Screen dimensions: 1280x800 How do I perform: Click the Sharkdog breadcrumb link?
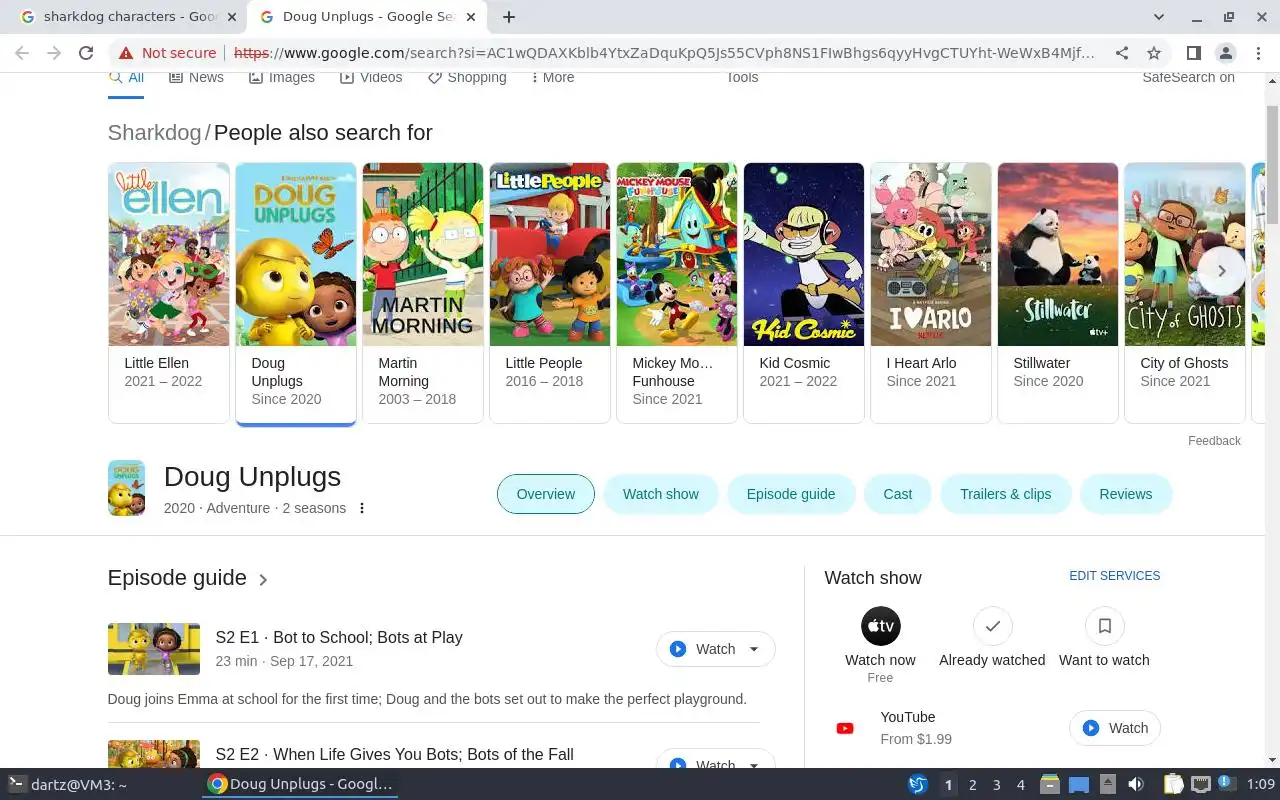[154, 133]
